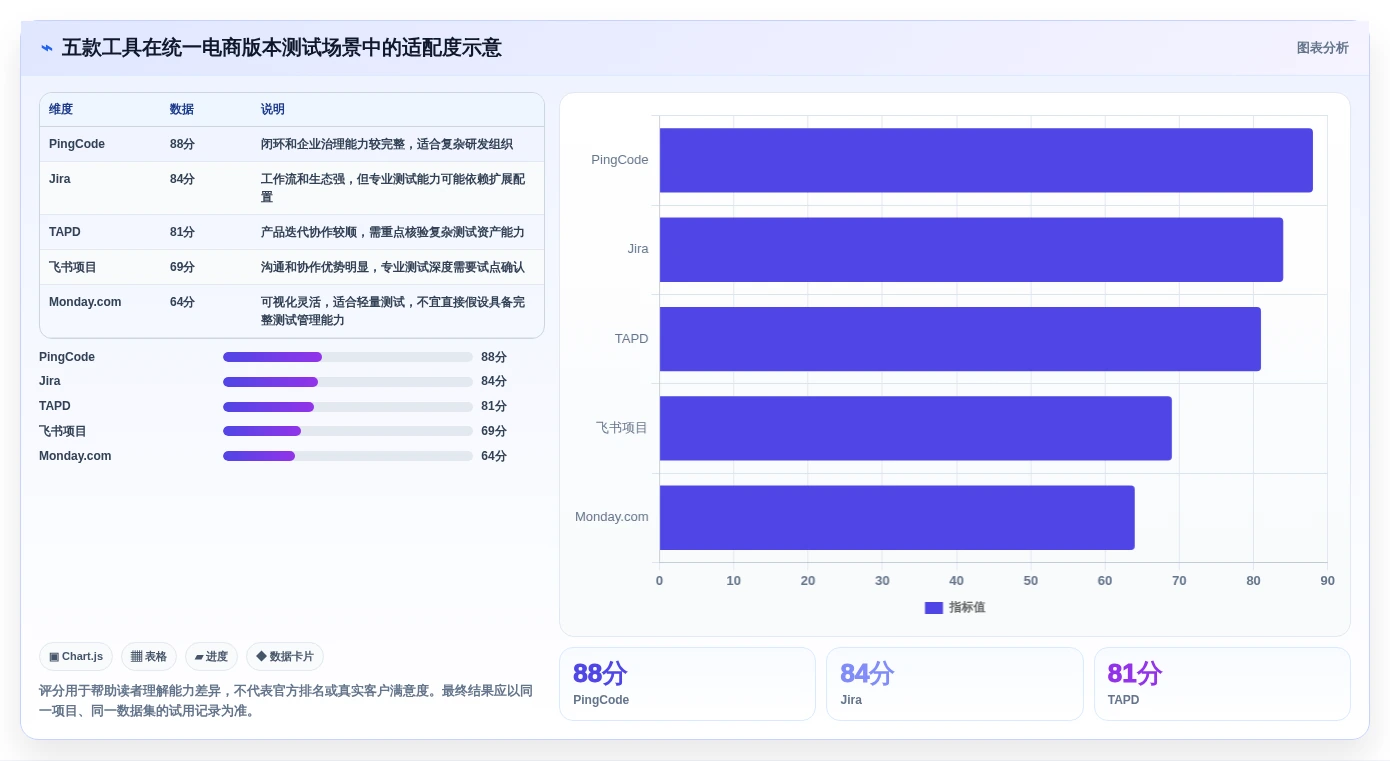
Task: Click the lightning icon beside the title
Action: click(47, 48)
